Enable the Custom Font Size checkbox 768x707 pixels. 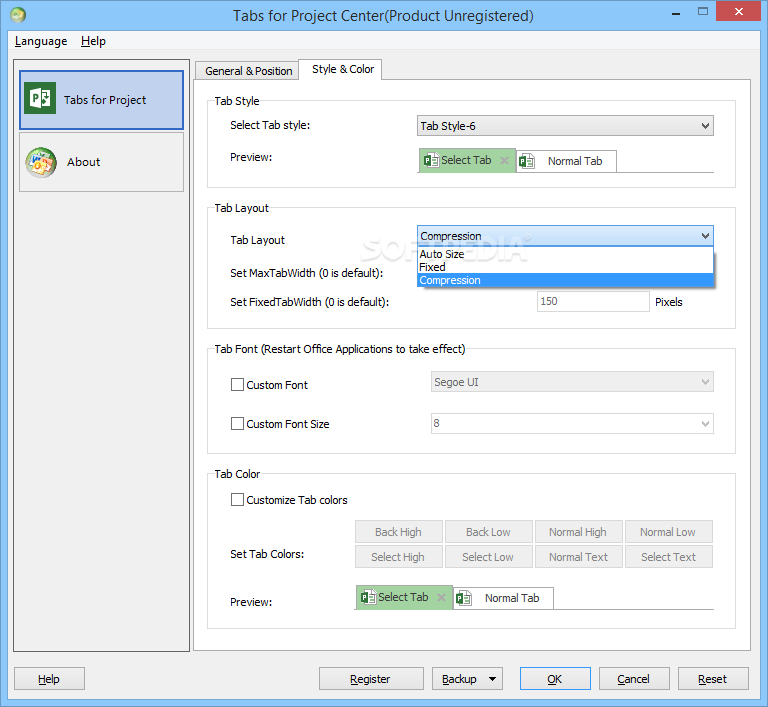[238, 423]
